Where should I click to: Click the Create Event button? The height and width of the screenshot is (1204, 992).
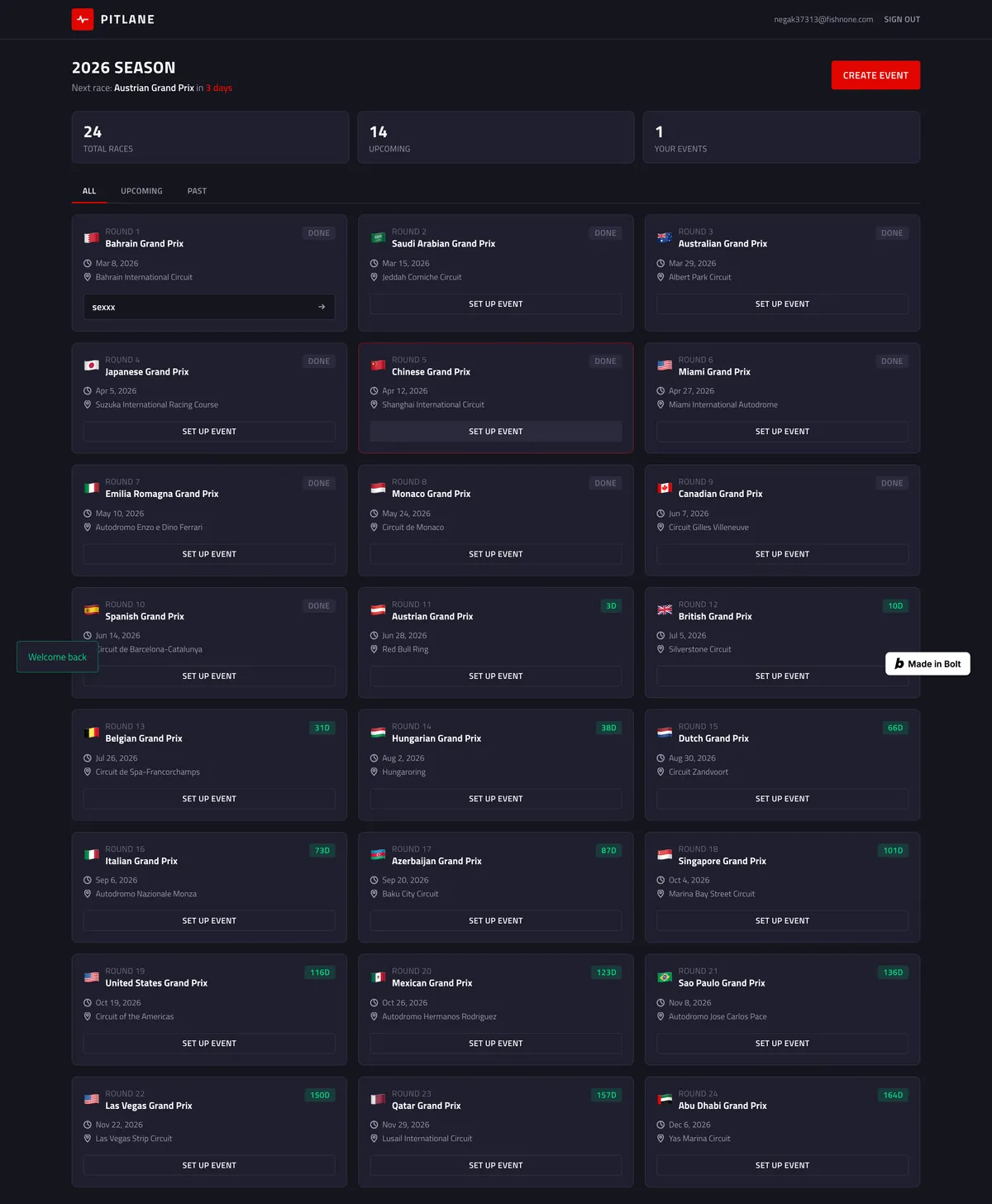[875, 75]
